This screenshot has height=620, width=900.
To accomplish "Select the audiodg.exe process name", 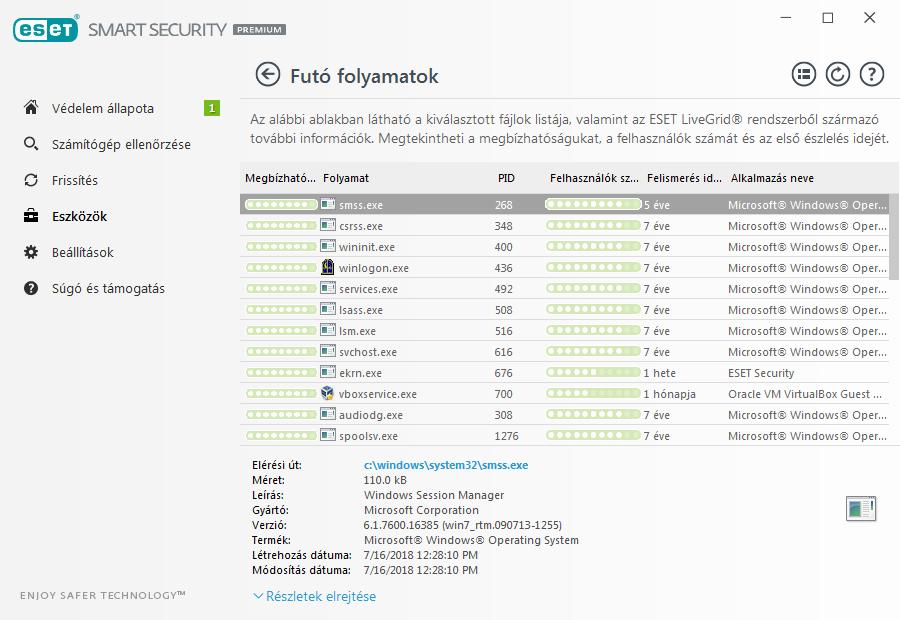I will 371,415.
